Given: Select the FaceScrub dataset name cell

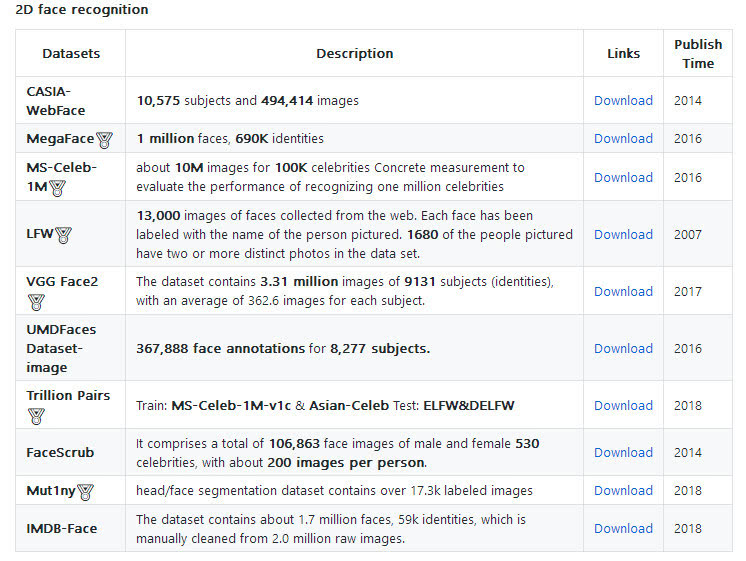Looking at the screenshot, I should coord(60,453).
